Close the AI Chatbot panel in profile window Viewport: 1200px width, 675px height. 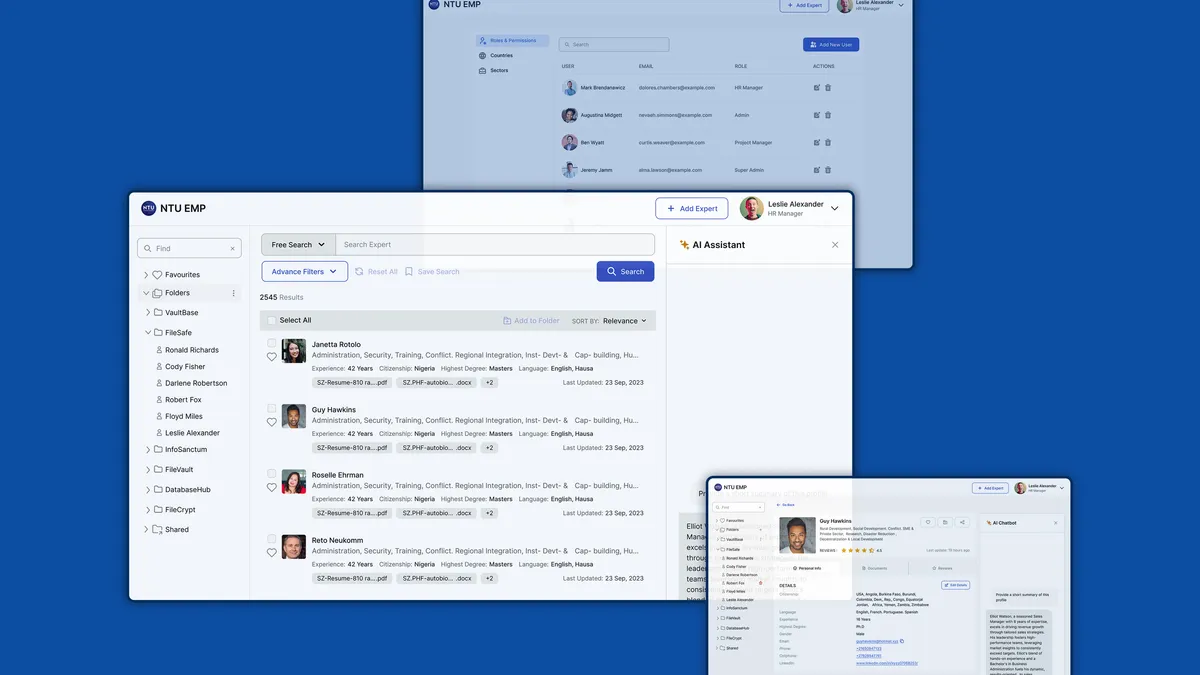[1055, 523]
